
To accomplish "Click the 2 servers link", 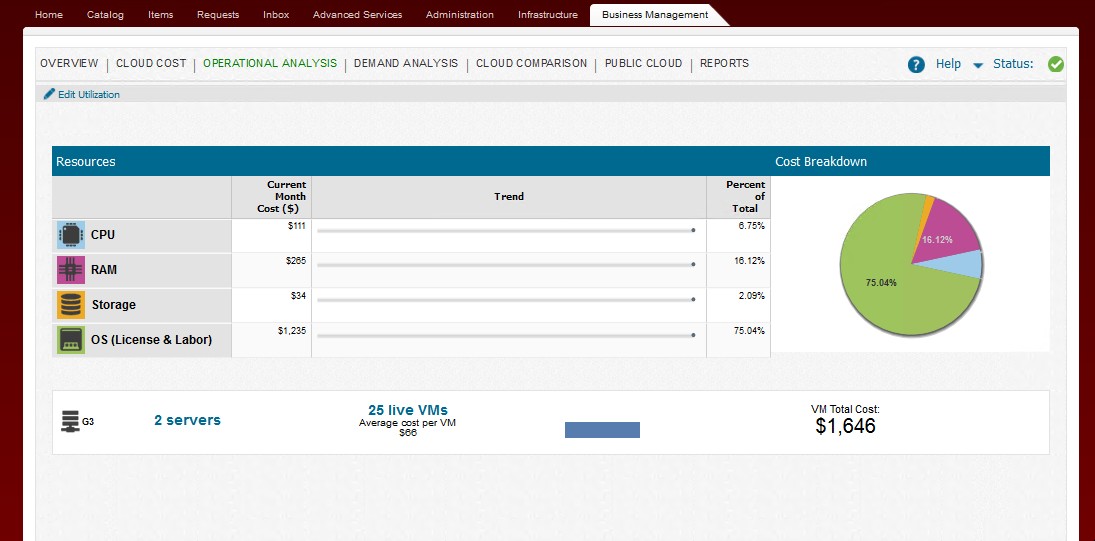I will 187,420.
